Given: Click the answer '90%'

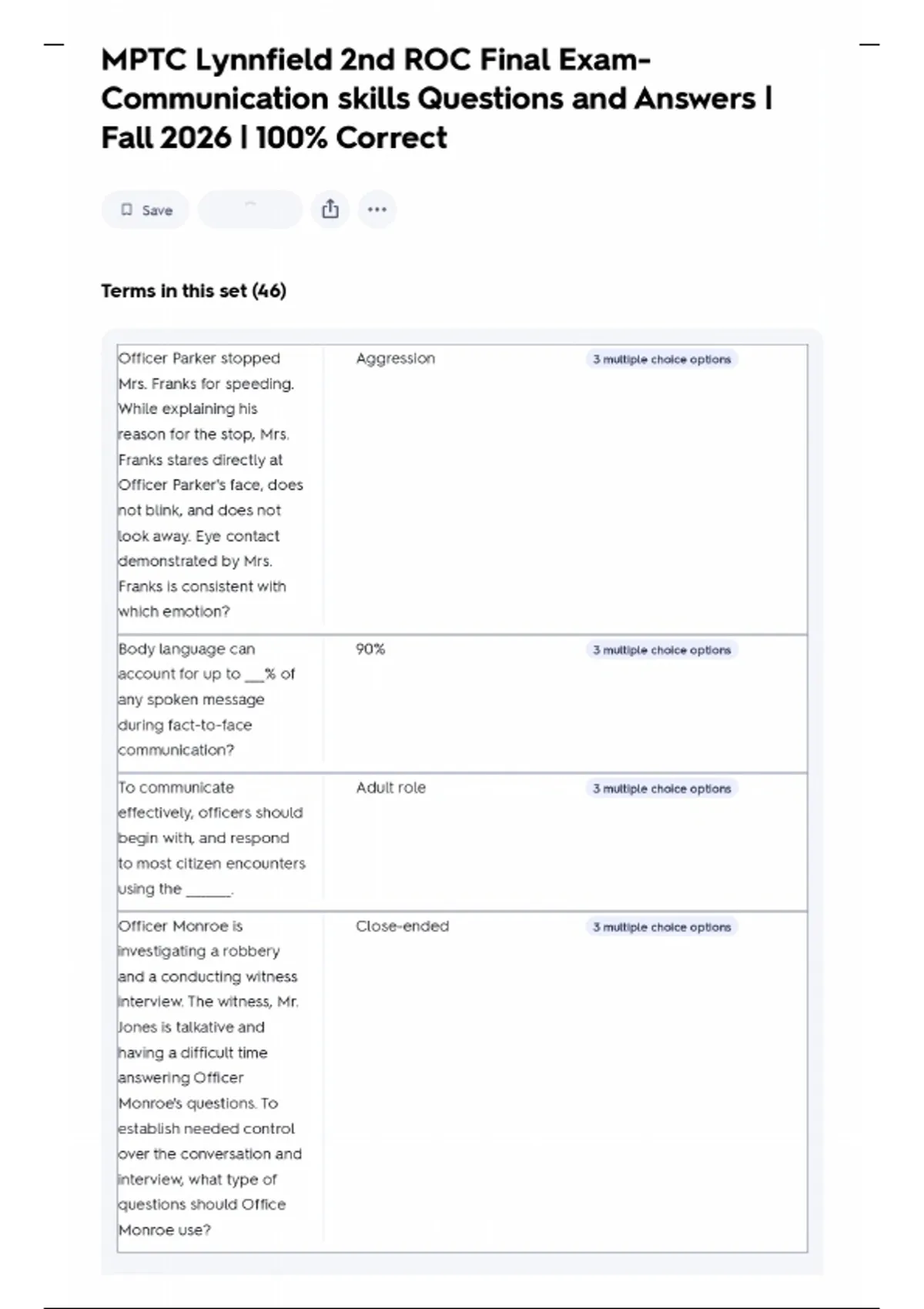Looking at the screenshot, I should pyautogui.click(x=370, y=650).
